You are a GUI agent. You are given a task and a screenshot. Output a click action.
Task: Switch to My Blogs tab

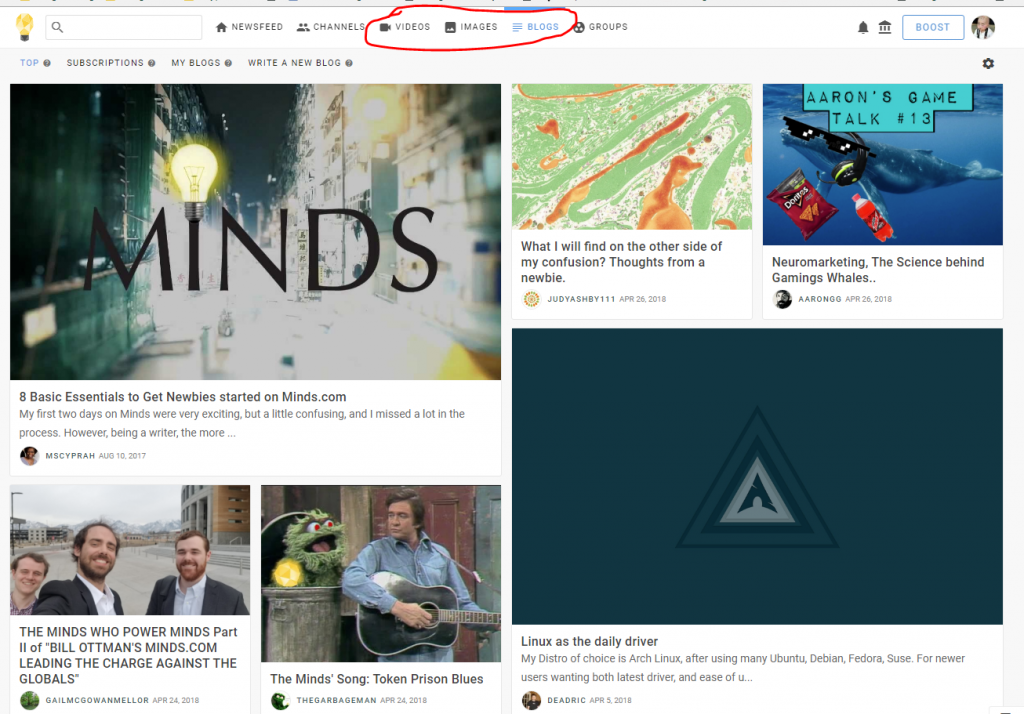[x=196, y=63]
